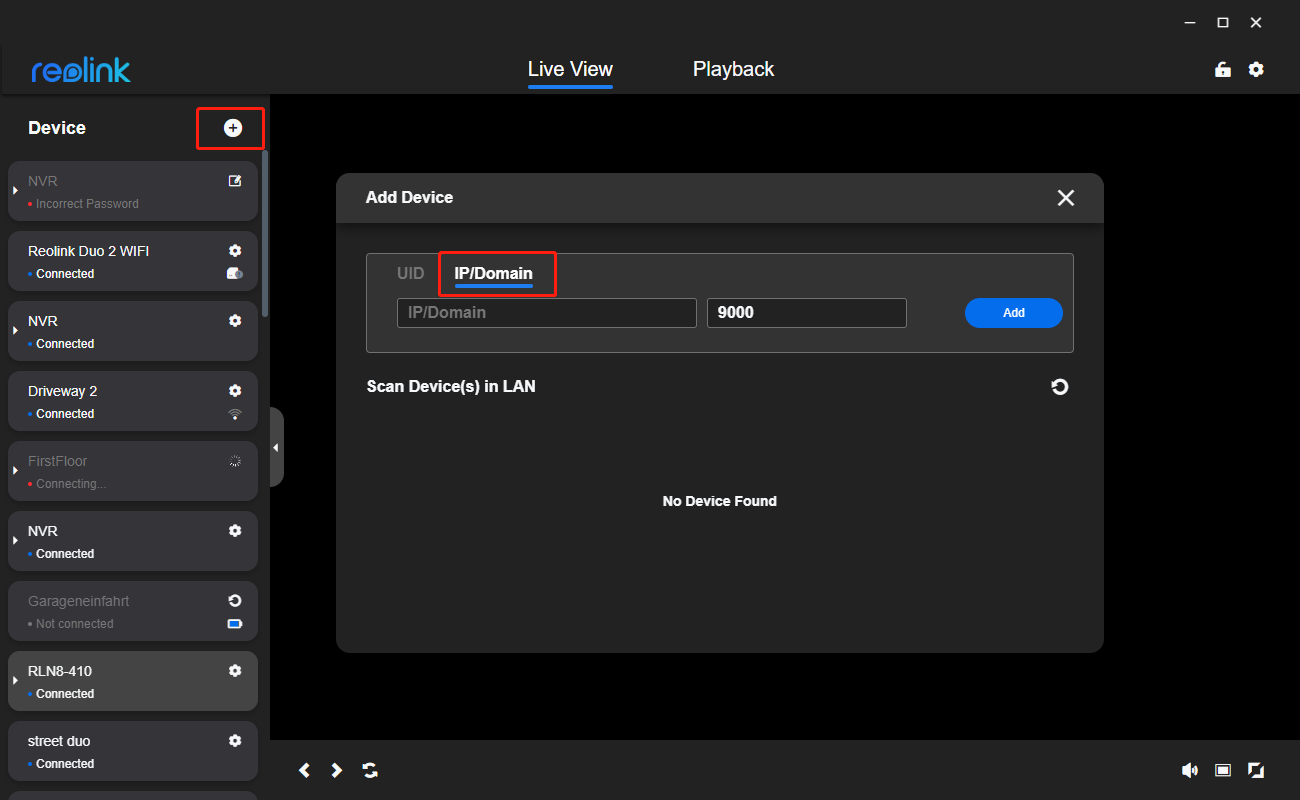This screenshot has width=1300, height=800.
Task: Select the UID tab in Add Device
Action: tap(411, 273)
